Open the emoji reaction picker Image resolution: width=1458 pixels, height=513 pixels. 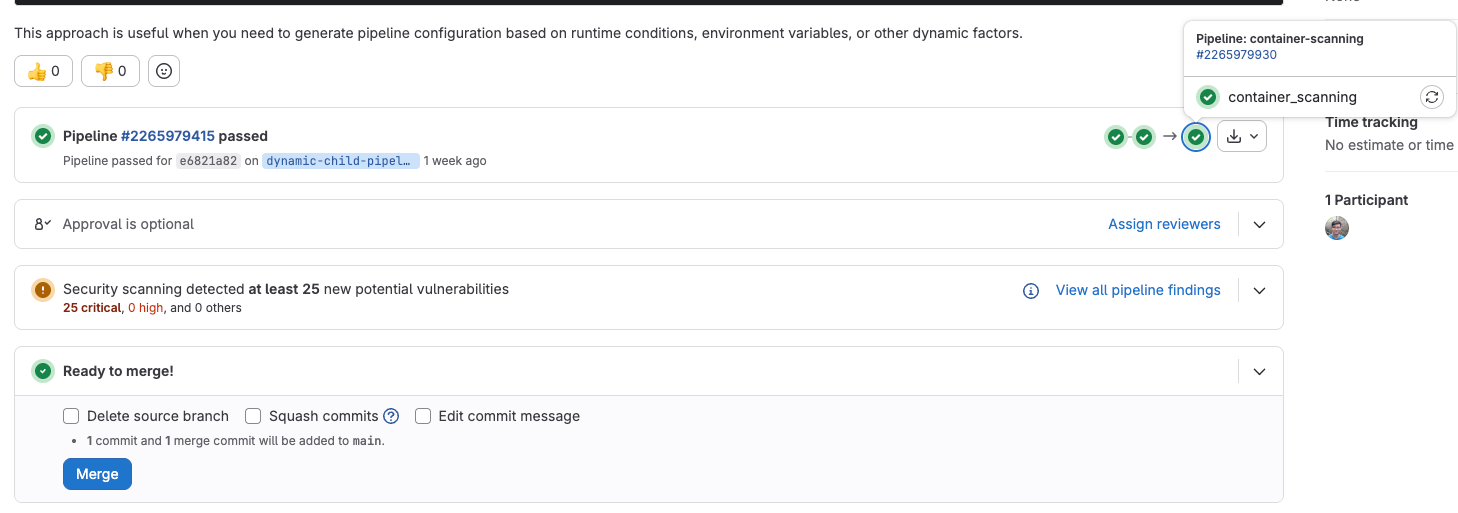pyautogui.click(x=164, y=71)
